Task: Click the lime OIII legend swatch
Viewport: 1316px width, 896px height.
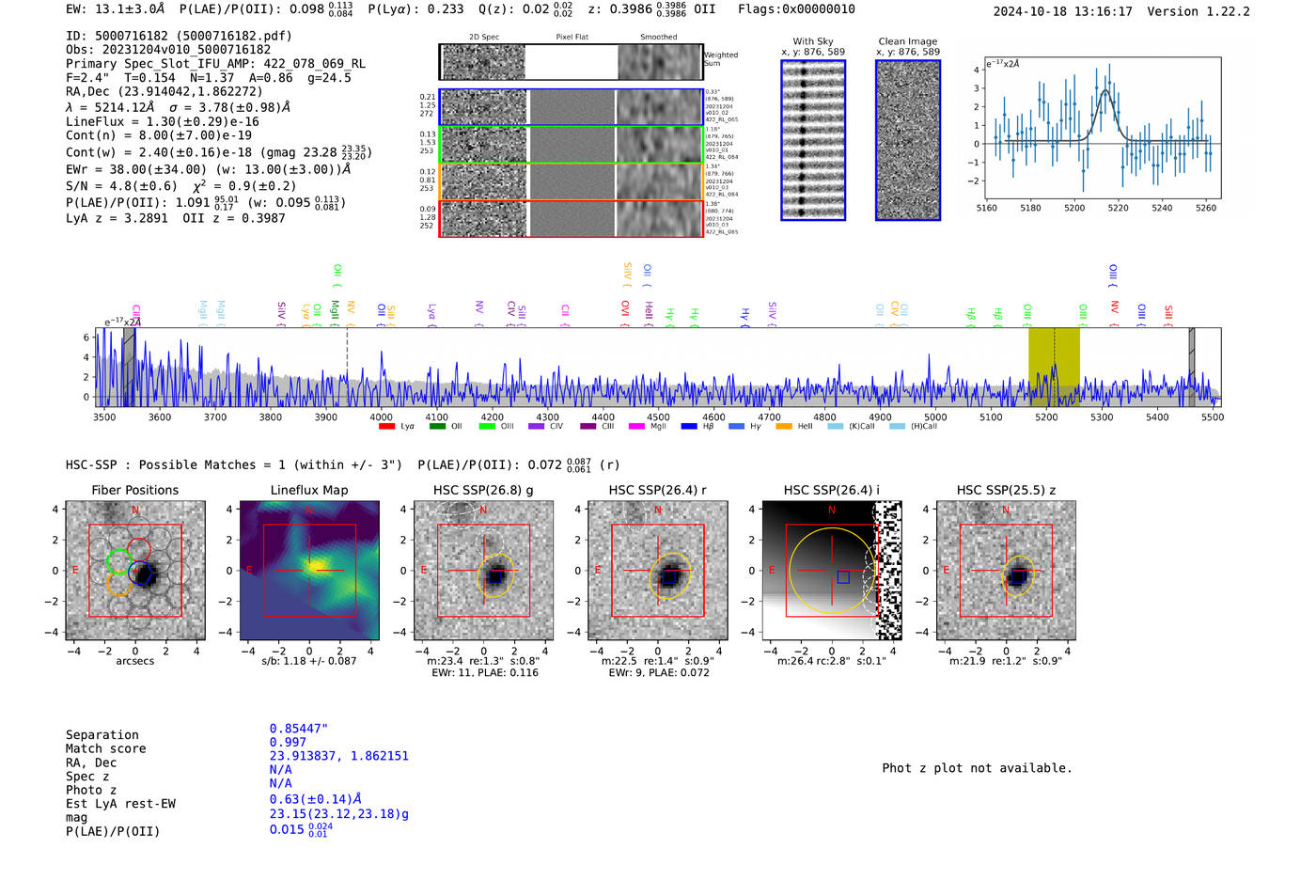Action: point(487,426)
